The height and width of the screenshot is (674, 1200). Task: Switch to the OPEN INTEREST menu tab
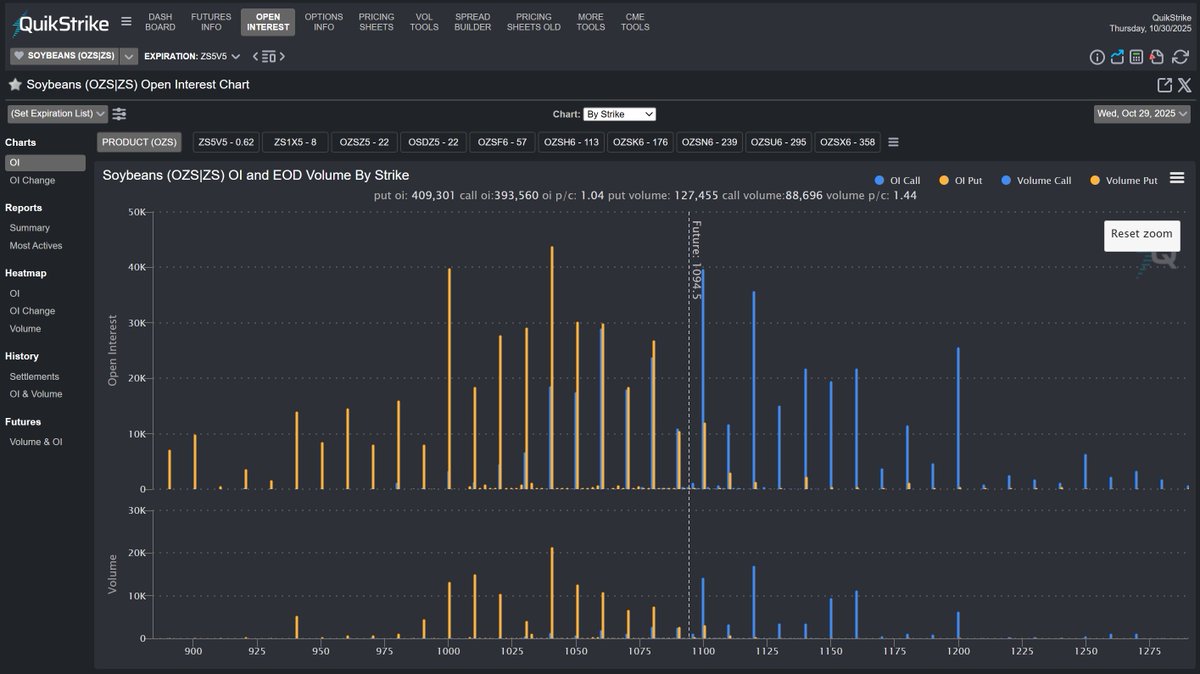coord(267,22)
